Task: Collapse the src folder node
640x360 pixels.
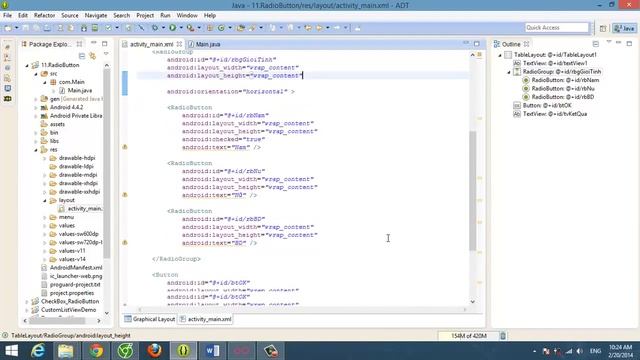Action: pos(36,74)
